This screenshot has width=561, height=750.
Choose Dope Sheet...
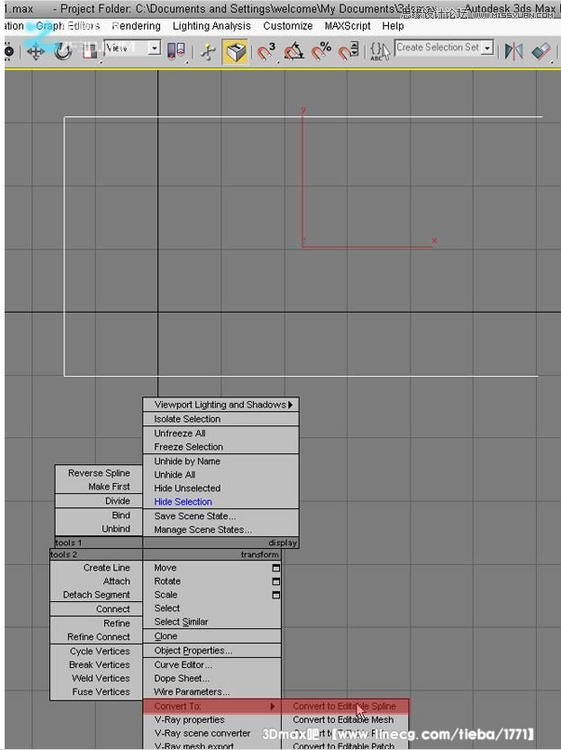point(212,678)
